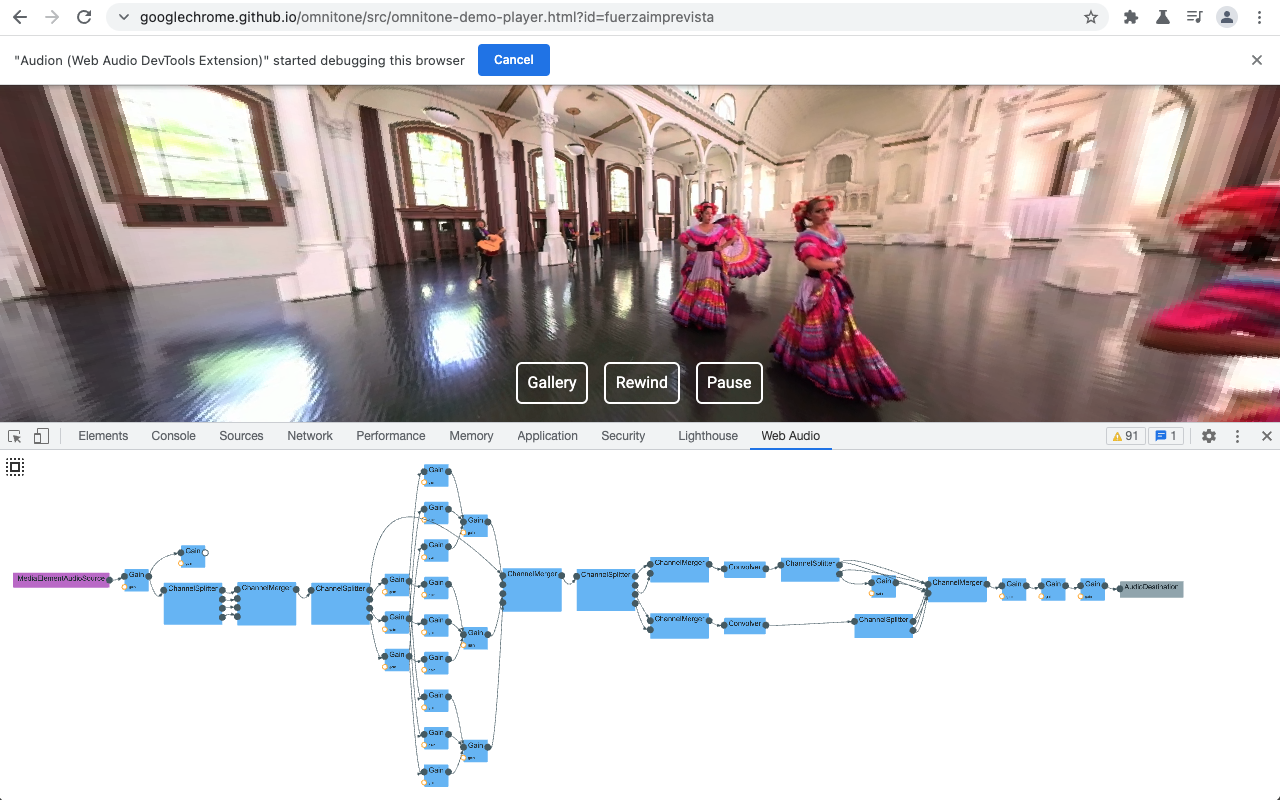Image resolution: width=1280 pixels, height=800 pixels.
Task: Close the DevTools panel
Action: click(x=1266, y=436)
